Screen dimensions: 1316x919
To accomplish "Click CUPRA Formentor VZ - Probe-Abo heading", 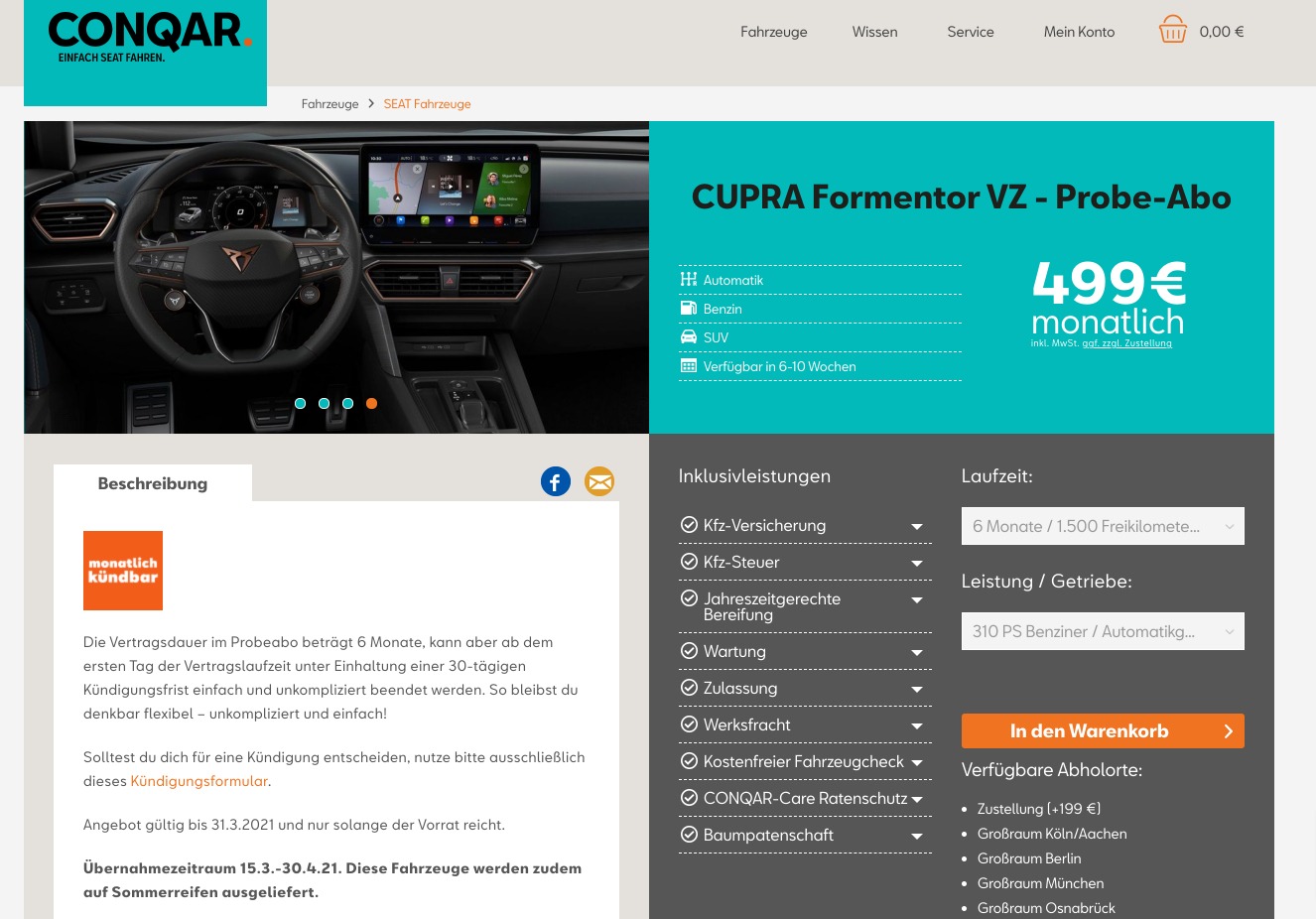I will [x=962, y=197].
